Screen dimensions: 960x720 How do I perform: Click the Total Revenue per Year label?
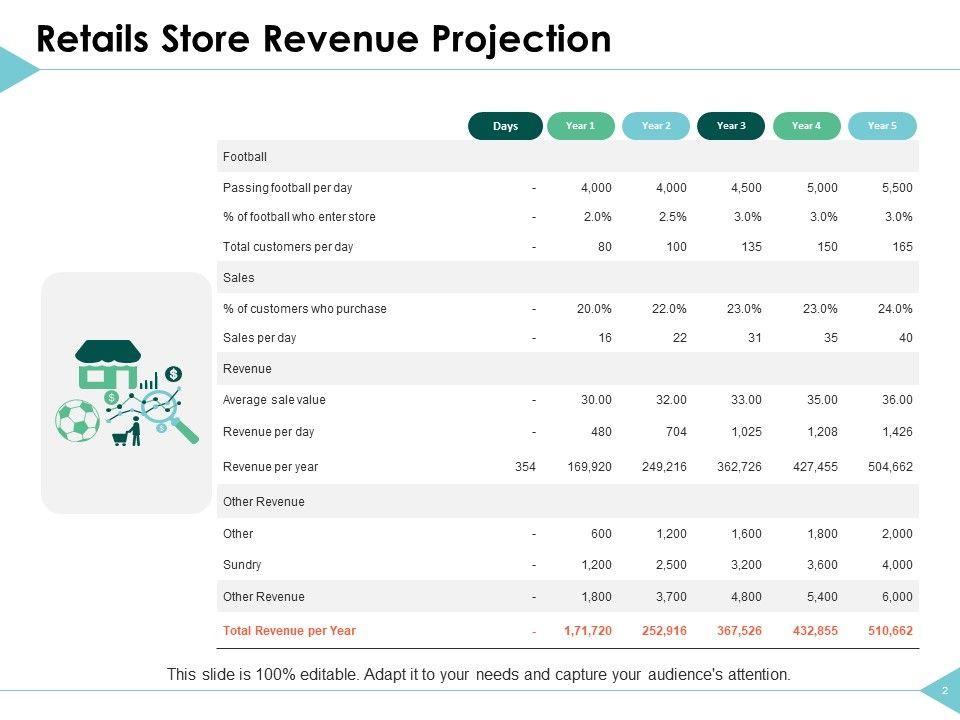point(289,631)
